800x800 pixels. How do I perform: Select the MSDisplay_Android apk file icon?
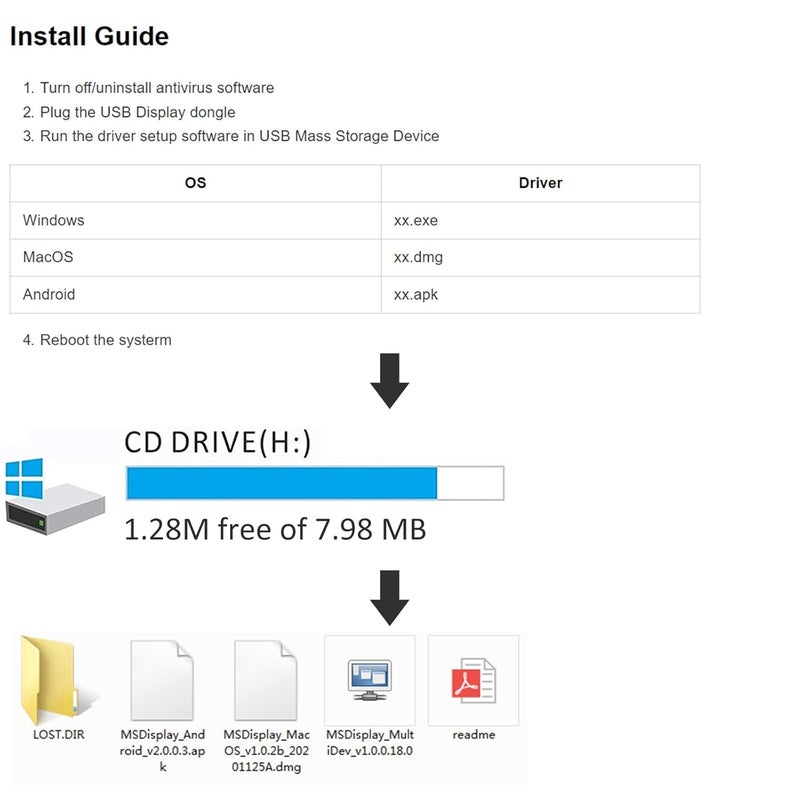pos(162,680)
